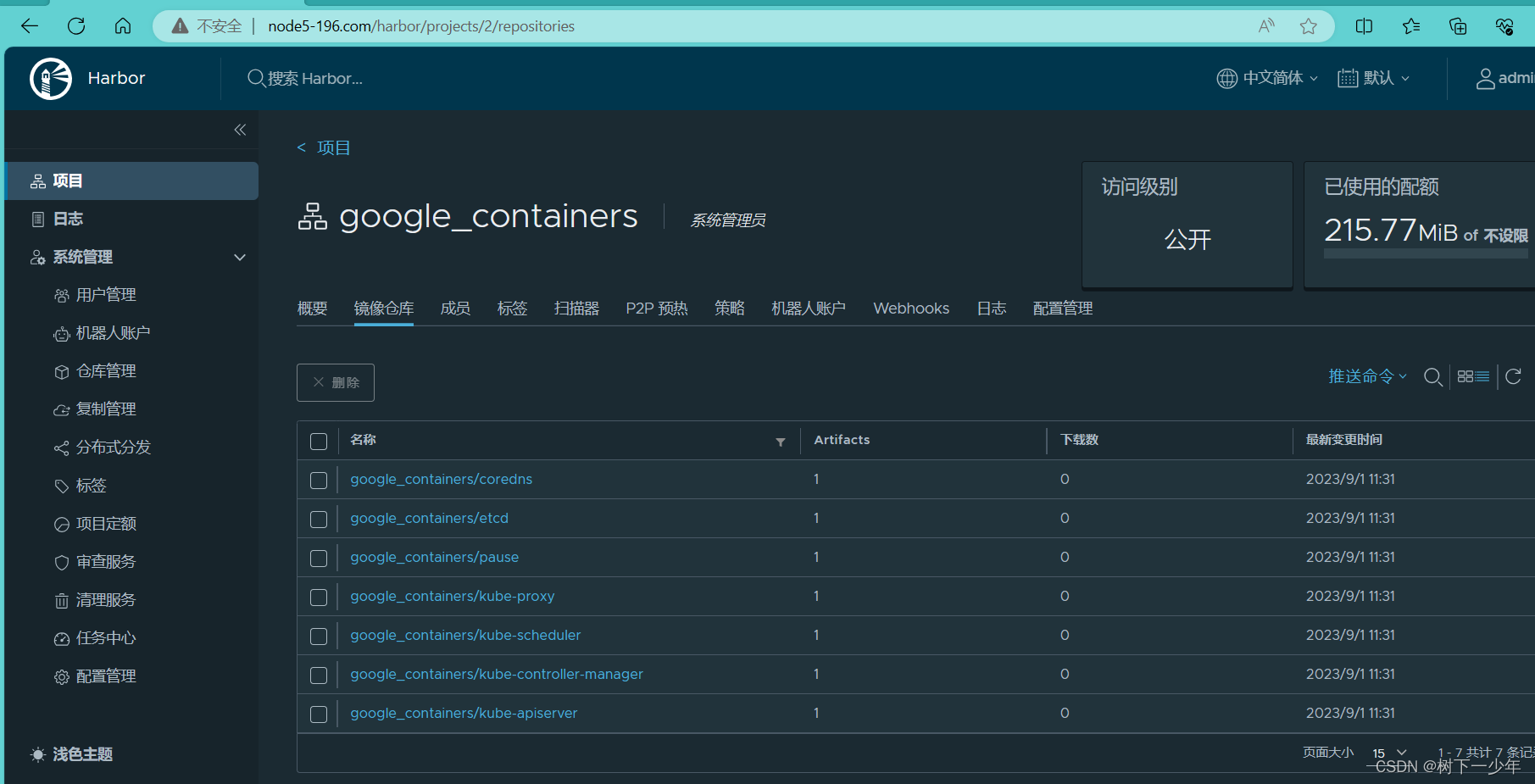1535x784 pixels.
Task: Check the google_containers/coredns row checkbox
Action: tap(319, 481)
